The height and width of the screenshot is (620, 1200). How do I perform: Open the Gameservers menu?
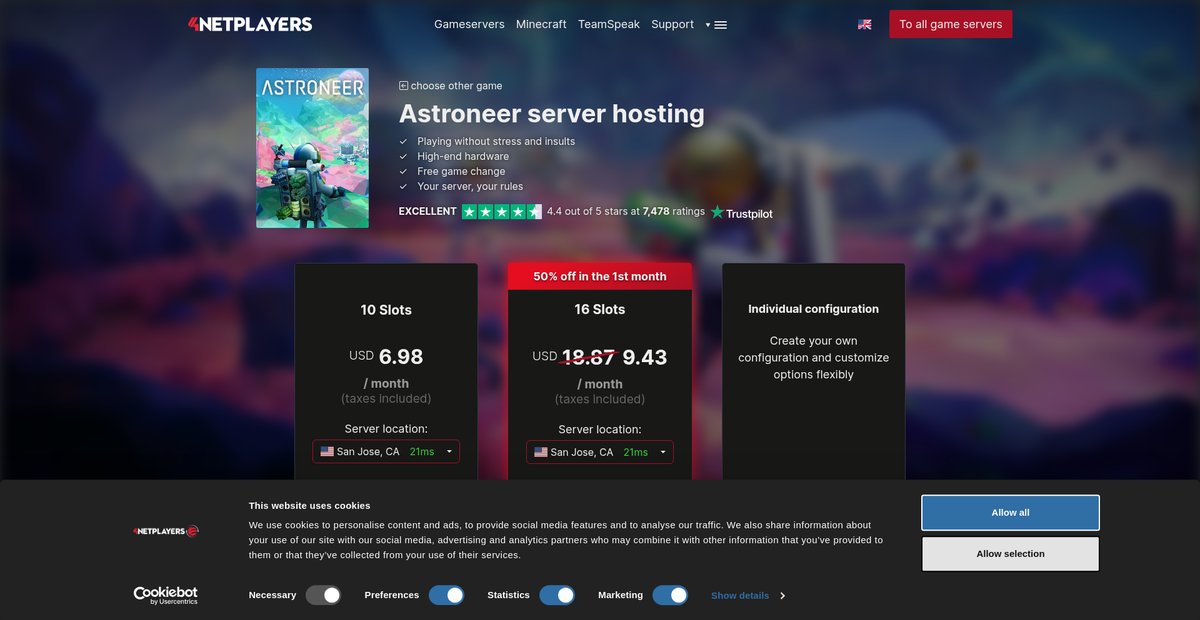point(469,24)
